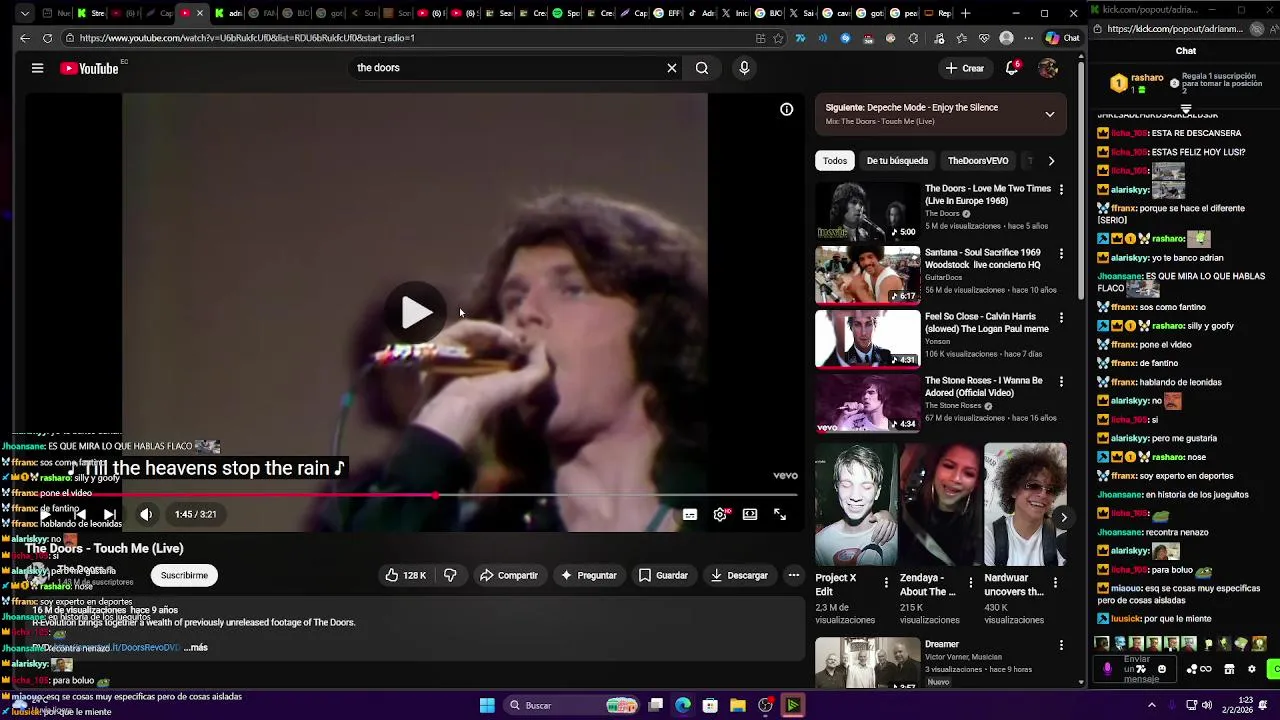Viewport: 1280px width, 720px height.
Task: Show hidden system tray icons
Action: tap(1151, 705)
